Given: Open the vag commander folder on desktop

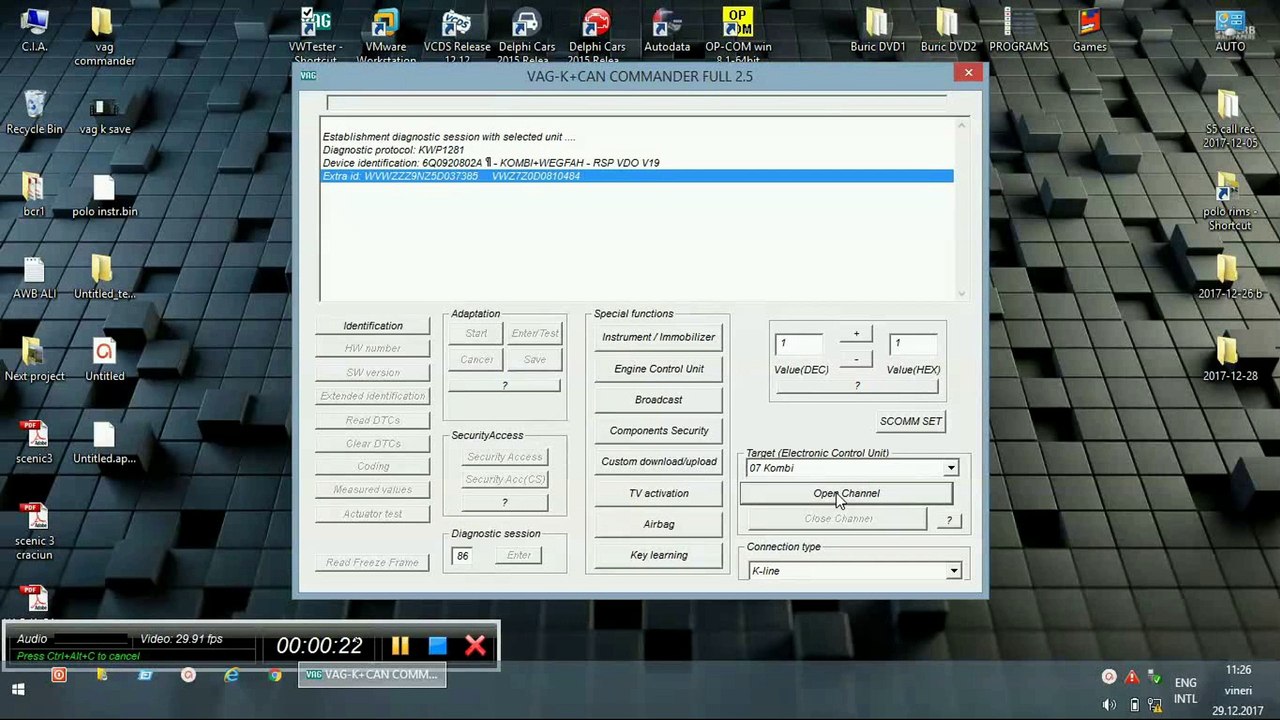Looking at the screenshot, I should pyautogui.click(x=104, y=38).
